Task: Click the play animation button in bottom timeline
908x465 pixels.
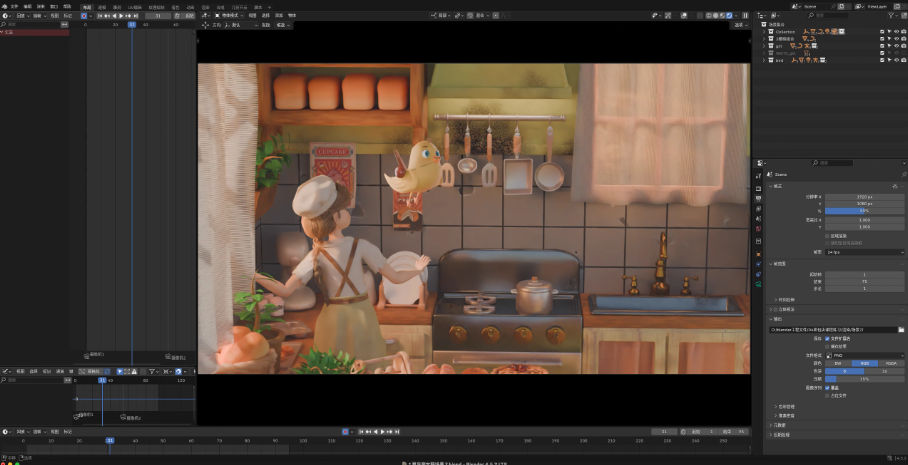Action: pos(383,431)
